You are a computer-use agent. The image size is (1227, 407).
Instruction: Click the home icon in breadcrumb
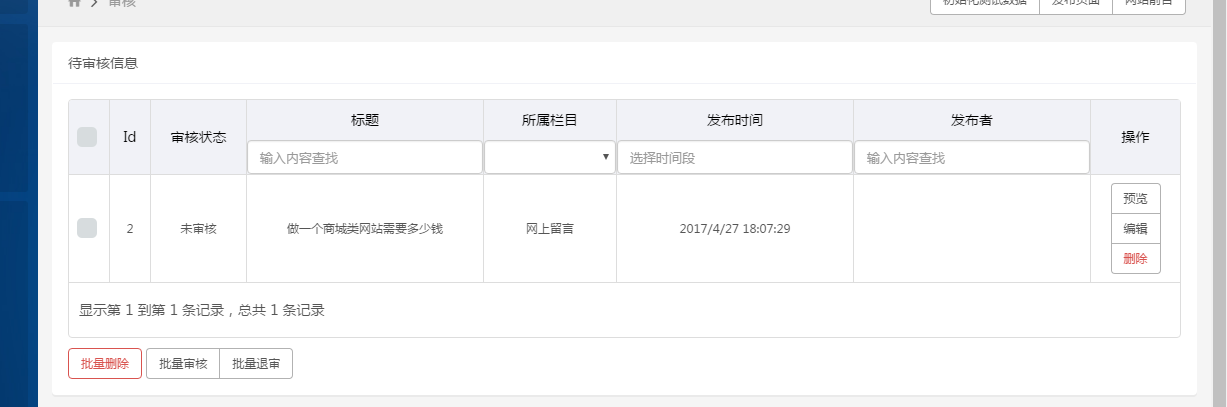coord(75,4)
